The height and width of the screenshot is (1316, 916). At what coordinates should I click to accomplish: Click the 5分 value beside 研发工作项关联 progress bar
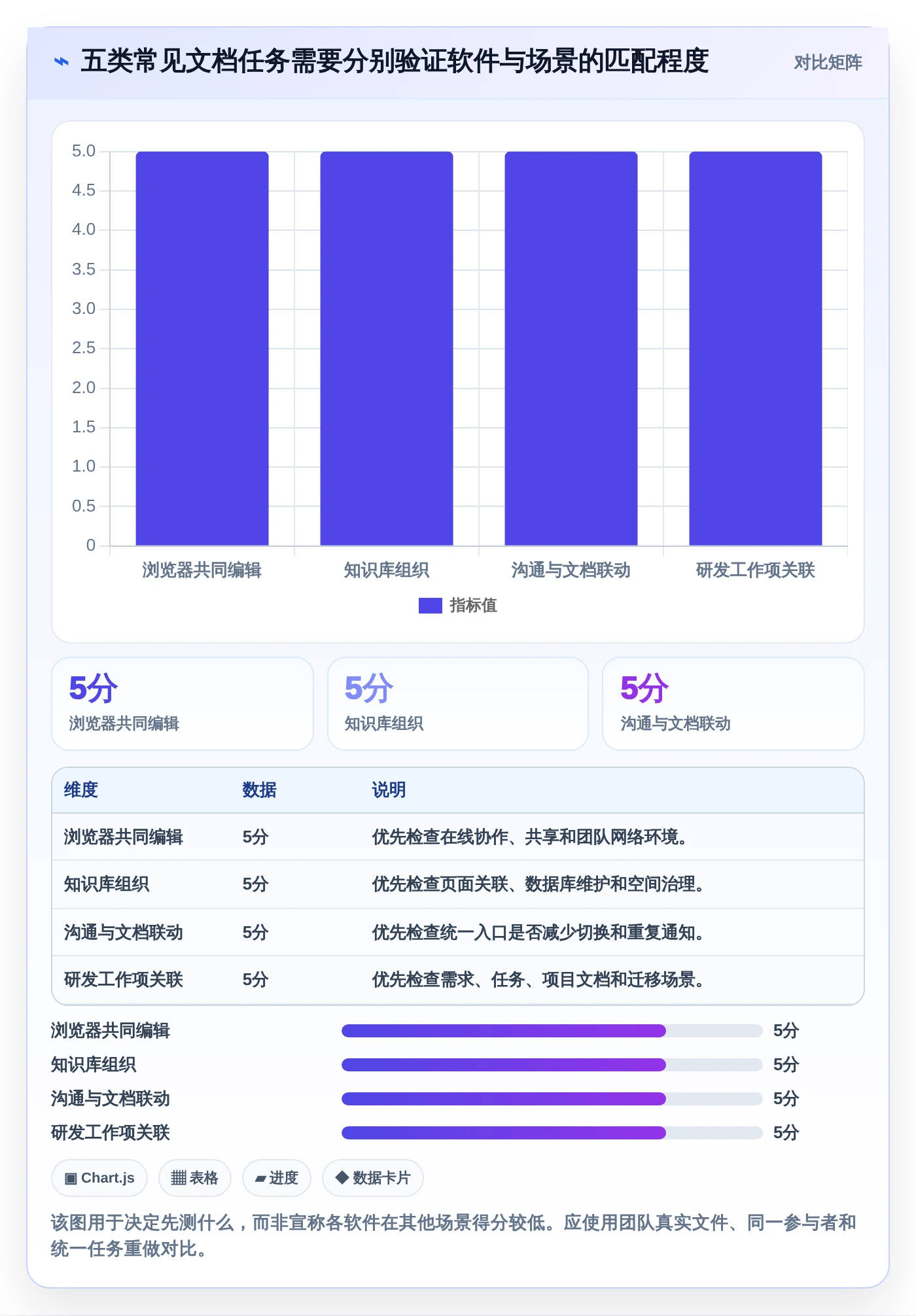pos(786,1133)
